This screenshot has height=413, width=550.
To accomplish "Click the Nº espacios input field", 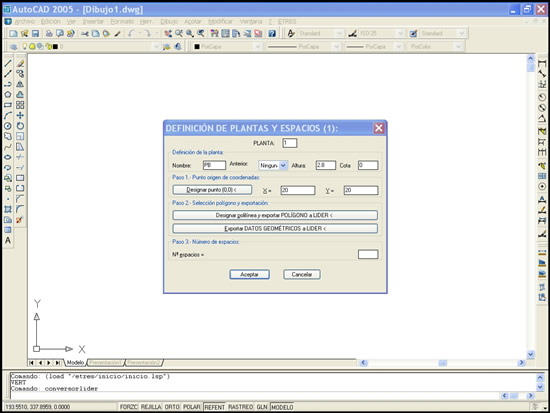I will [x=368, y=254].
